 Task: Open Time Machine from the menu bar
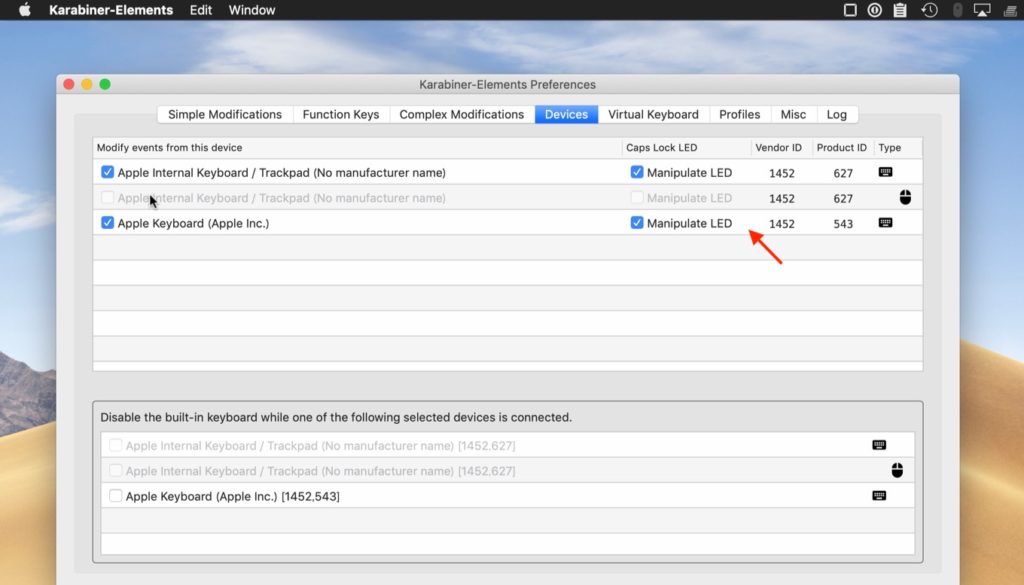point(929,10)
